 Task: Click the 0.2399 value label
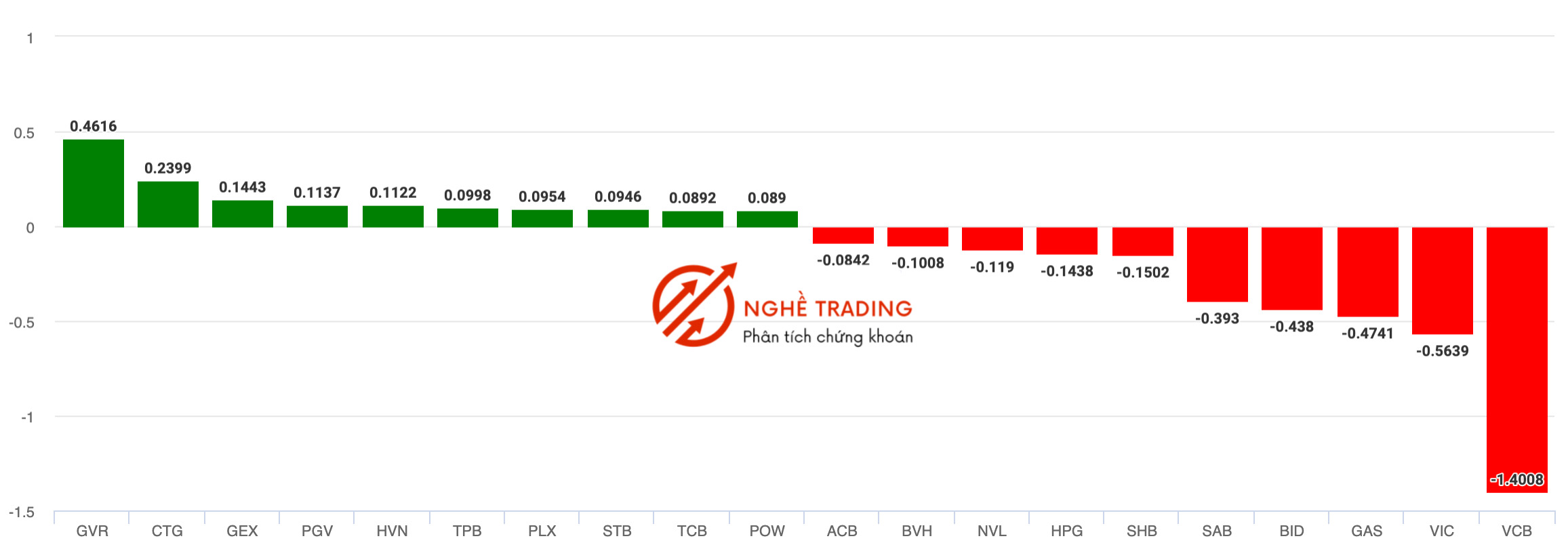[x=168, y=169]
